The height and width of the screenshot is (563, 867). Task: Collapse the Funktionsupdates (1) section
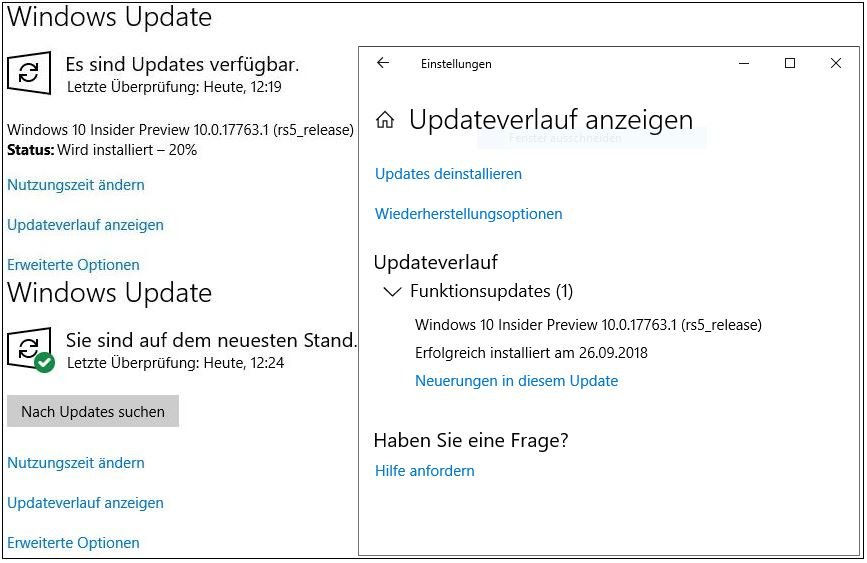click(392, 292)
